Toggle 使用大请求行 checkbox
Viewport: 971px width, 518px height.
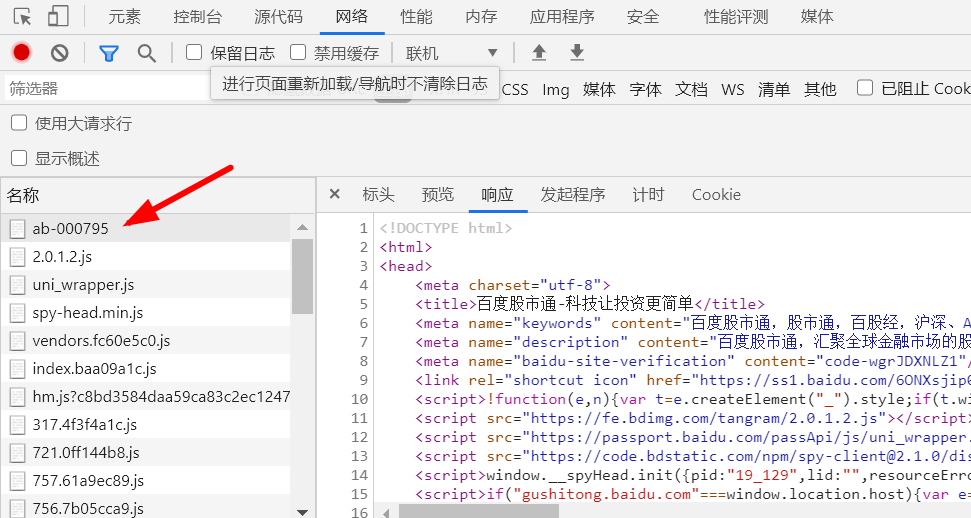coord(19,123)
